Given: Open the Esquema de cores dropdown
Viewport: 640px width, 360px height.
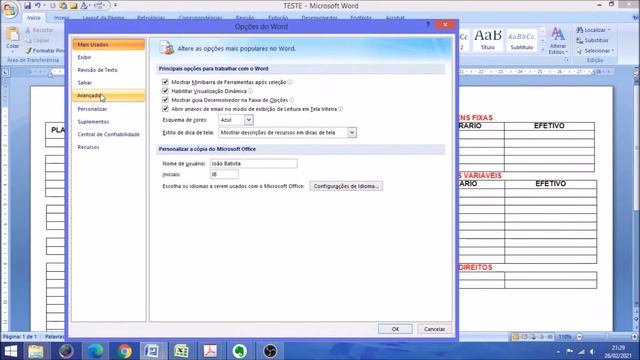Looking at the screenshot, I should click(249, 120).
